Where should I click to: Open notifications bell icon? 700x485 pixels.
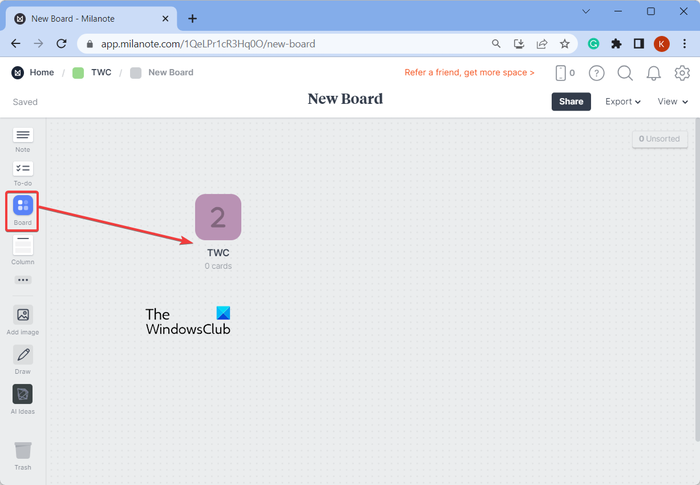[654, 73]
